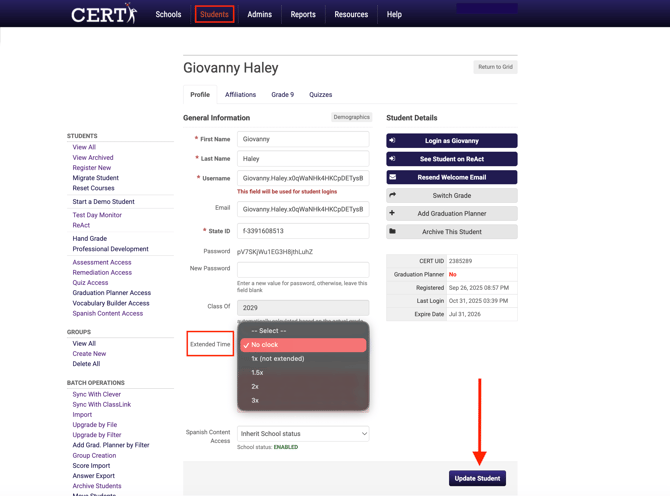Screen dimensions: 670x496
Task: Click envelope icon on Resend Welcome Email
Action: pyautogui.click(x=393, y=177)
